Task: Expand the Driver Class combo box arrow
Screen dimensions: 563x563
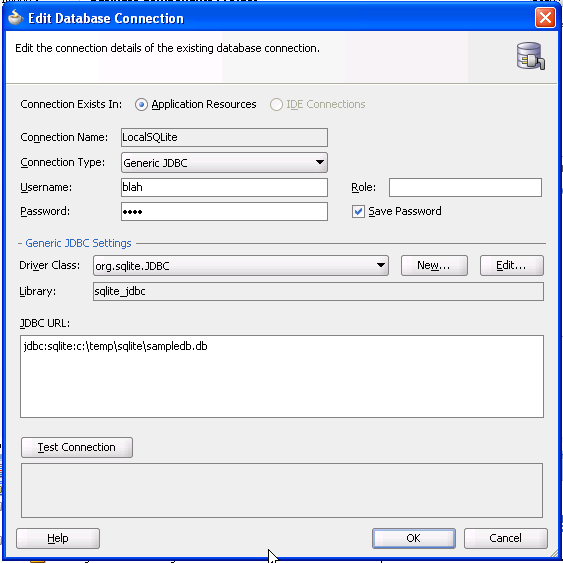Action: point(381,265)
